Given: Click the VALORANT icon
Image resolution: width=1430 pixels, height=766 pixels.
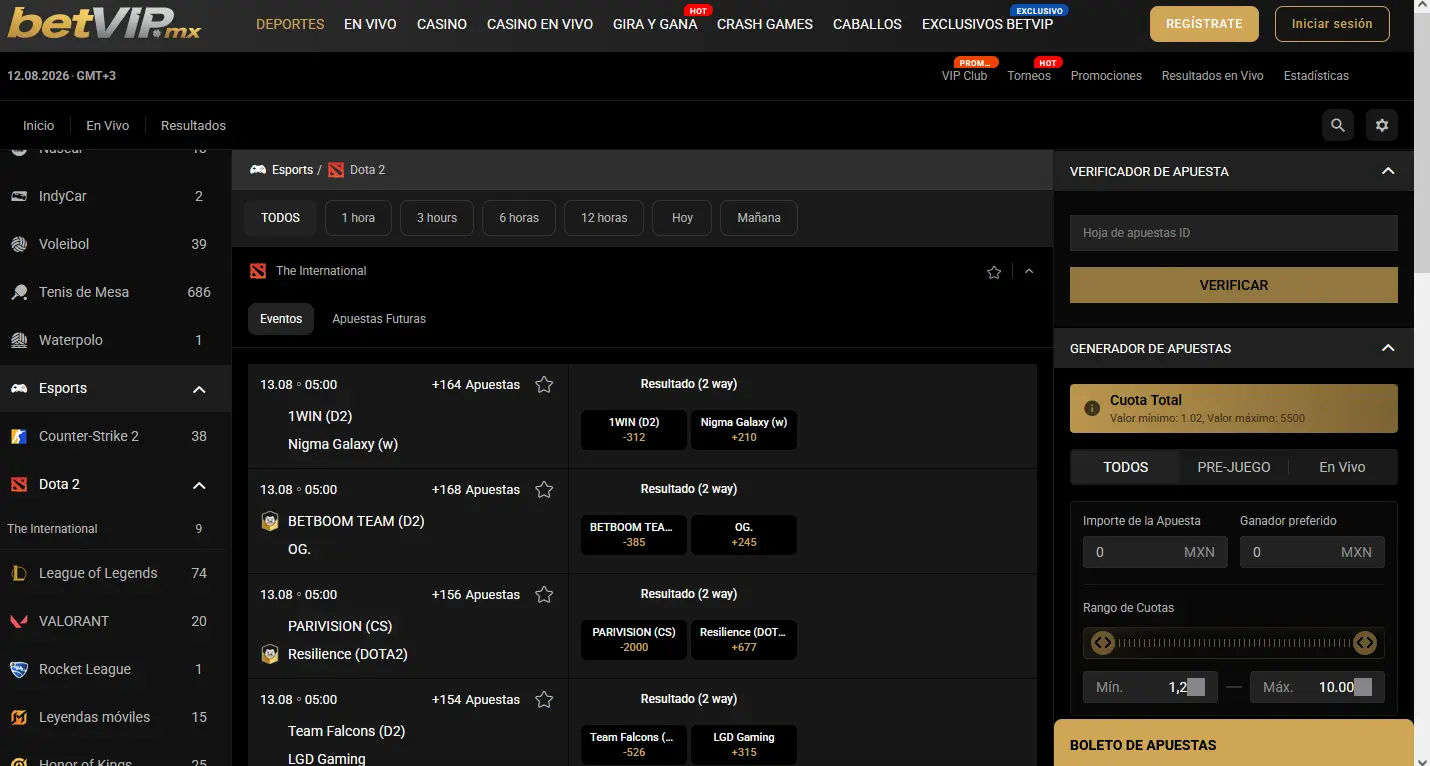Looking at the screenshot, I should pos(19,621).
